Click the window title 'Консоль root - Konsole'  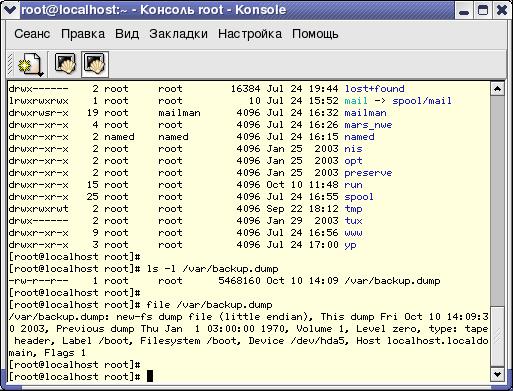click(x=213, y=10)
